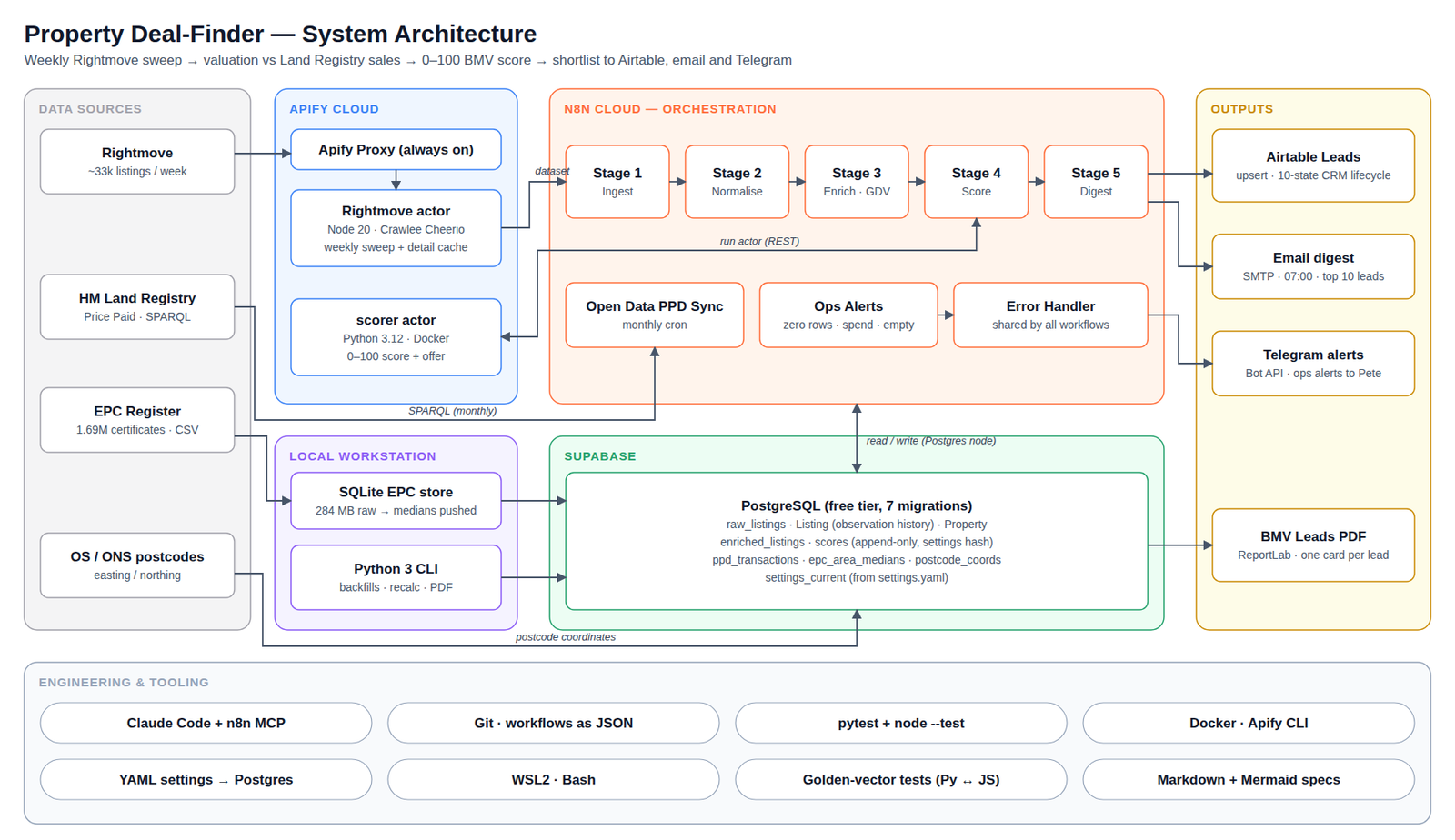Select the BMV Leads PDF node
Viewport: 1455px width, 840px height.
1313,545
